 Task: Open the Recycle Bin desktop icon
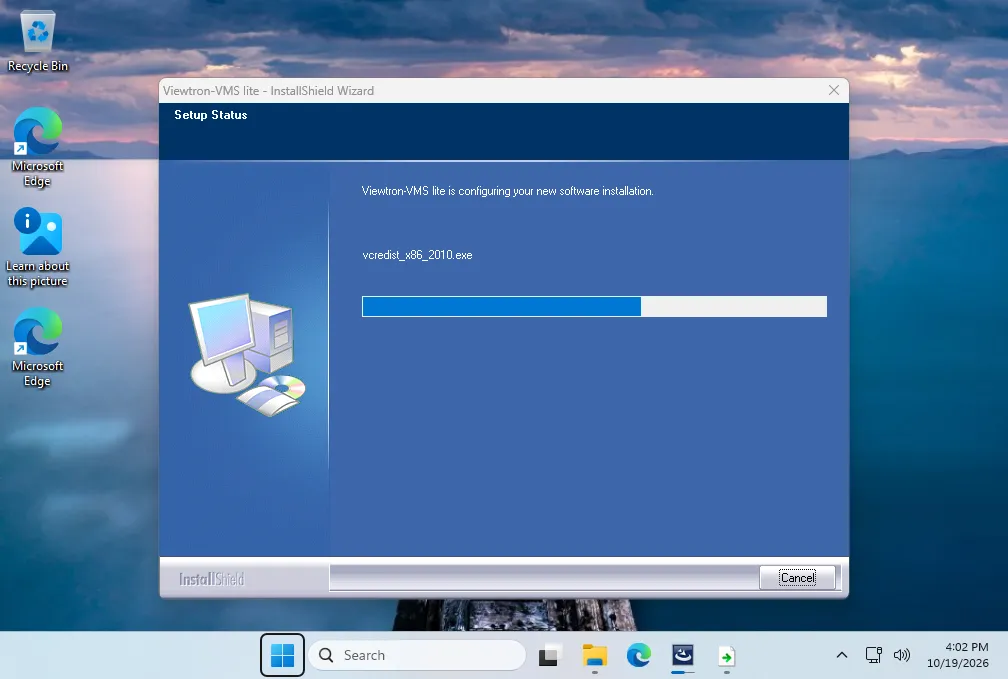38,41
